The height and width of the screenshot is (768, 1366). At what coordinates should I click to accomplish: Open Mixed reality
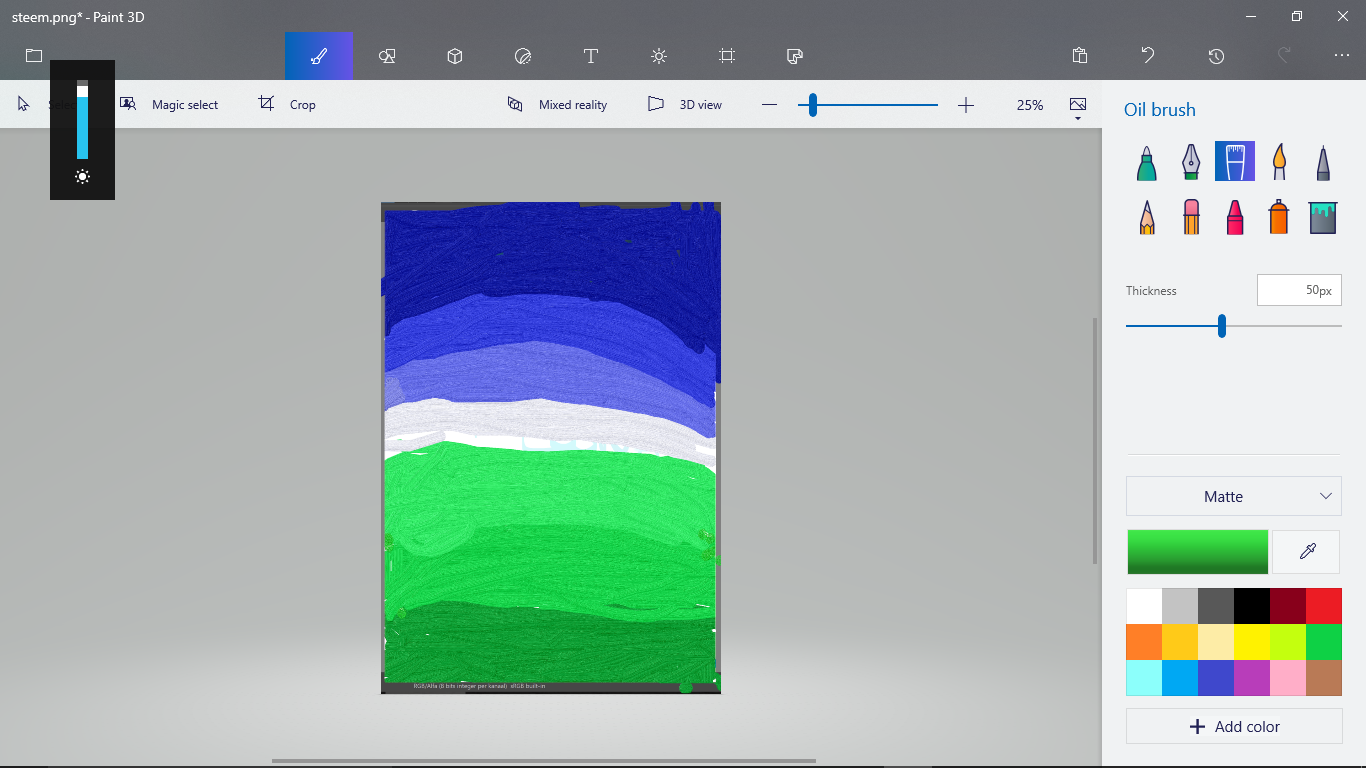(557, 104)
